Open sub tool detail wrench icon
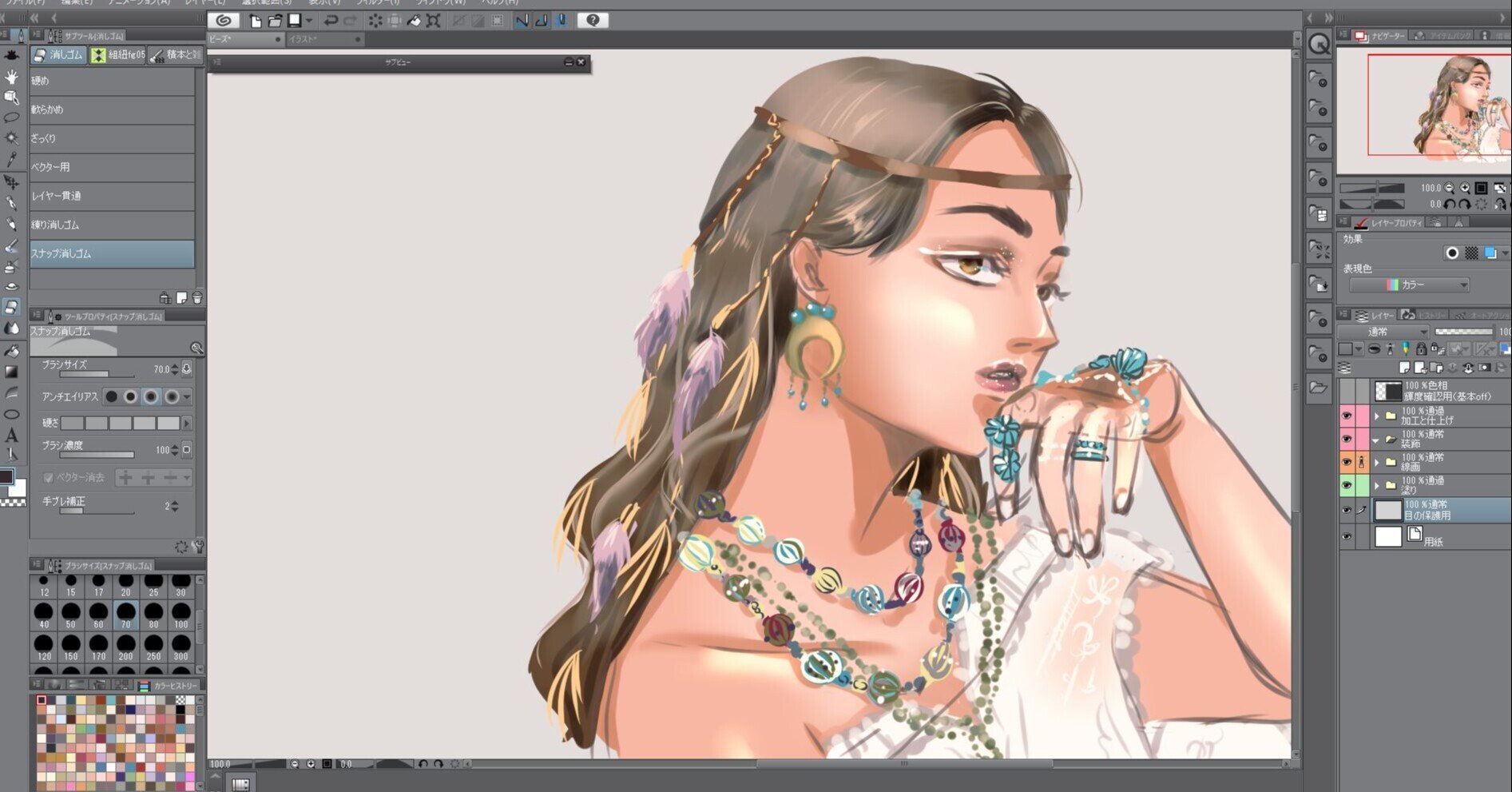The width and height of the screenshot is (1512, 792). pyautogui.click(x=198, y=547)
